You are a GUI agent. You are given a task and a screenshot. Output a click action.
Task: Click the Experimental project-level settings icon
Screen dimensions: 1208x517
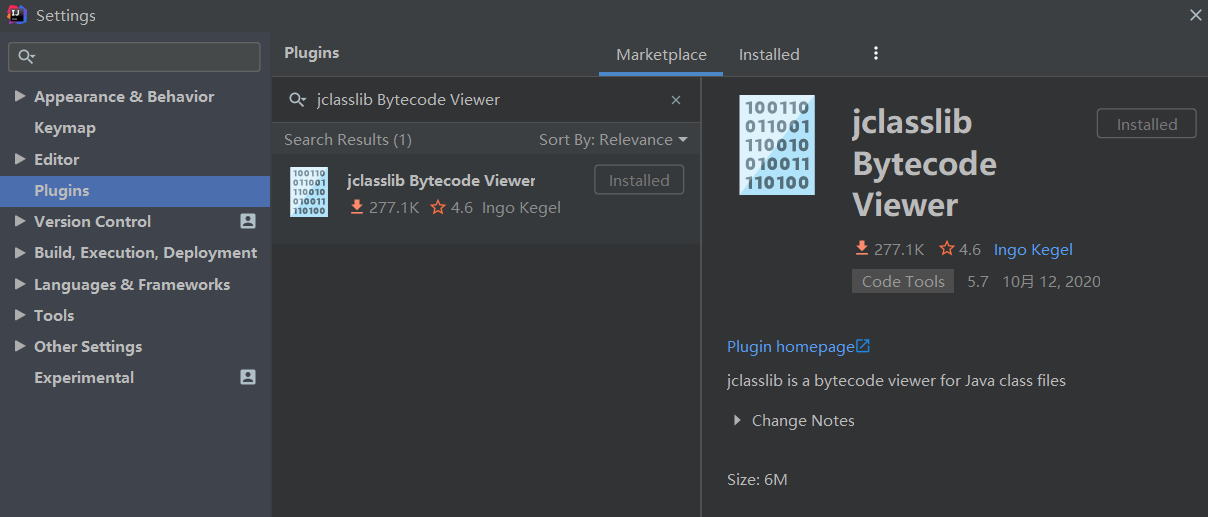tap(248, 377)
